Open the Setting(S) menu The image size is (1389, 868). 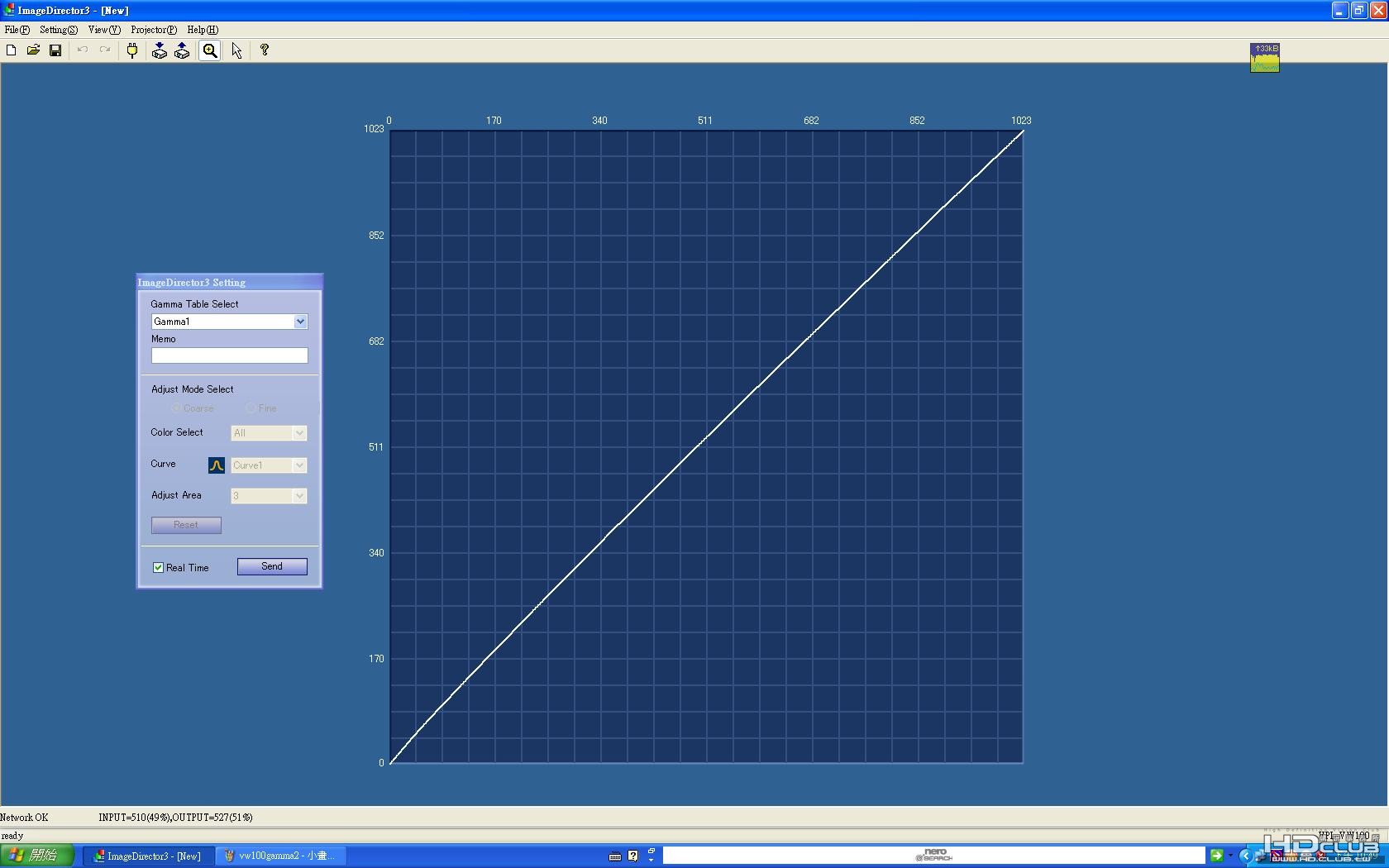pos(59,30)
